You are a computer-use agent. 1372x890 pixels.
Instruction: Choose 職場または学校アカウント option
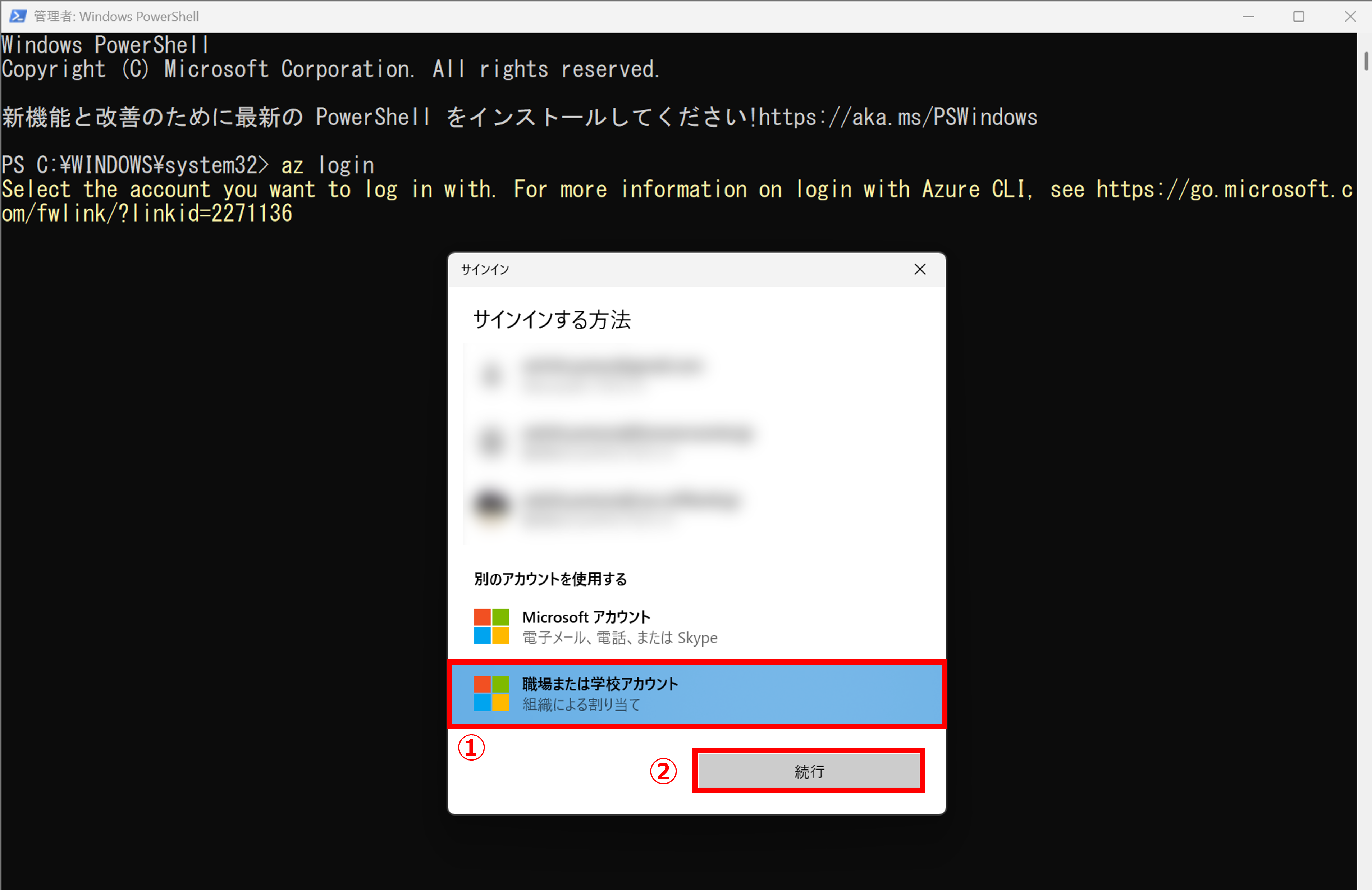click(696, 694)
